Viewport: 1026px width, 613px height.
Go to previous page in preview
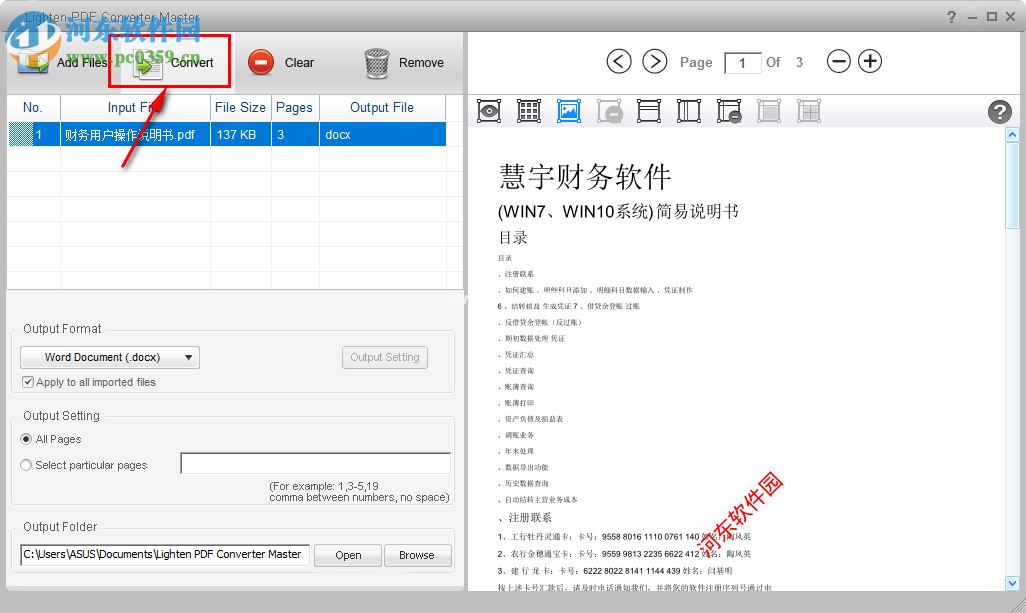(618, 61)
